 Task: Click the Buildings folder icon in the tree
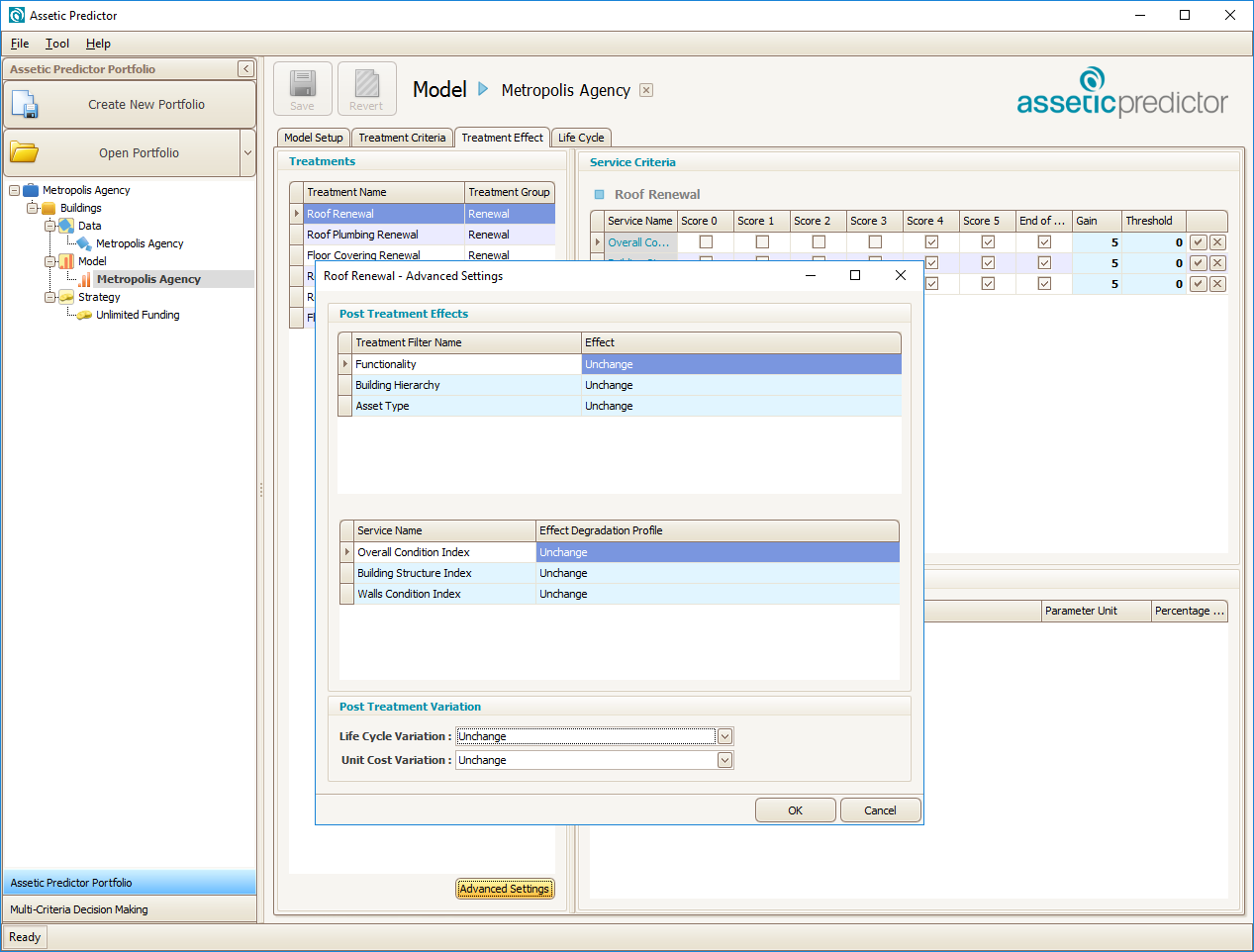pyautogui.click(x=48, y=208)
